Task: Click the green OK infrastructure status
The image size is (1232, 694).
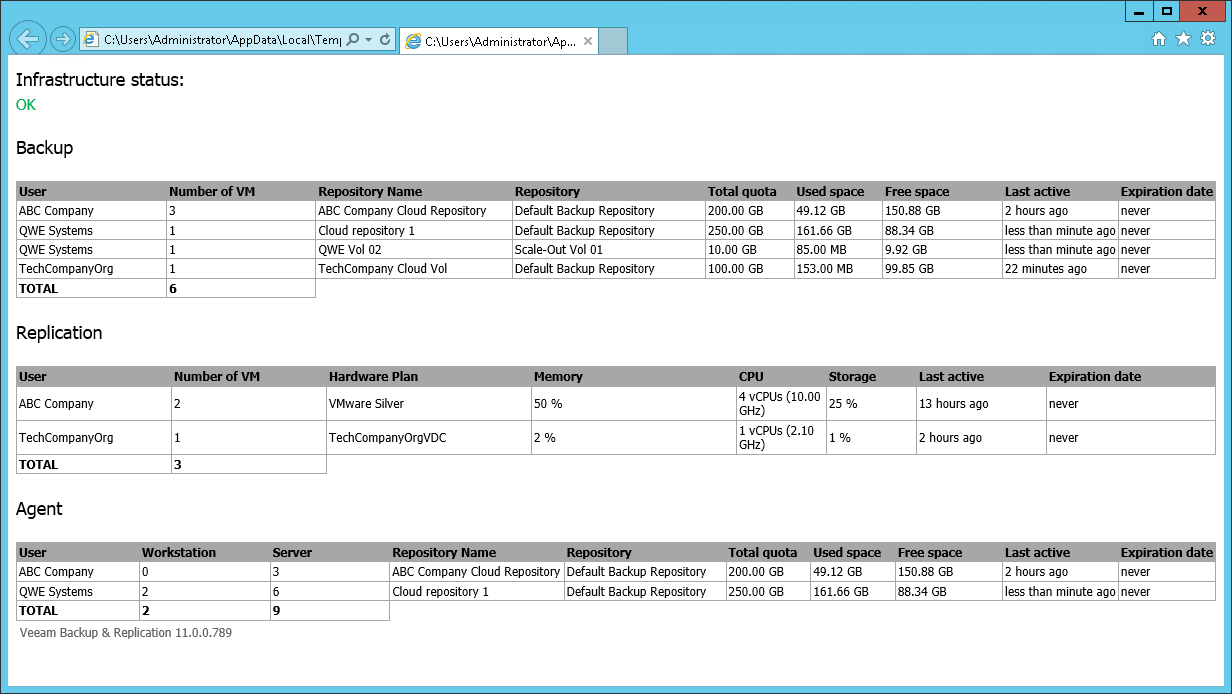Action: [x=26, y=105]
